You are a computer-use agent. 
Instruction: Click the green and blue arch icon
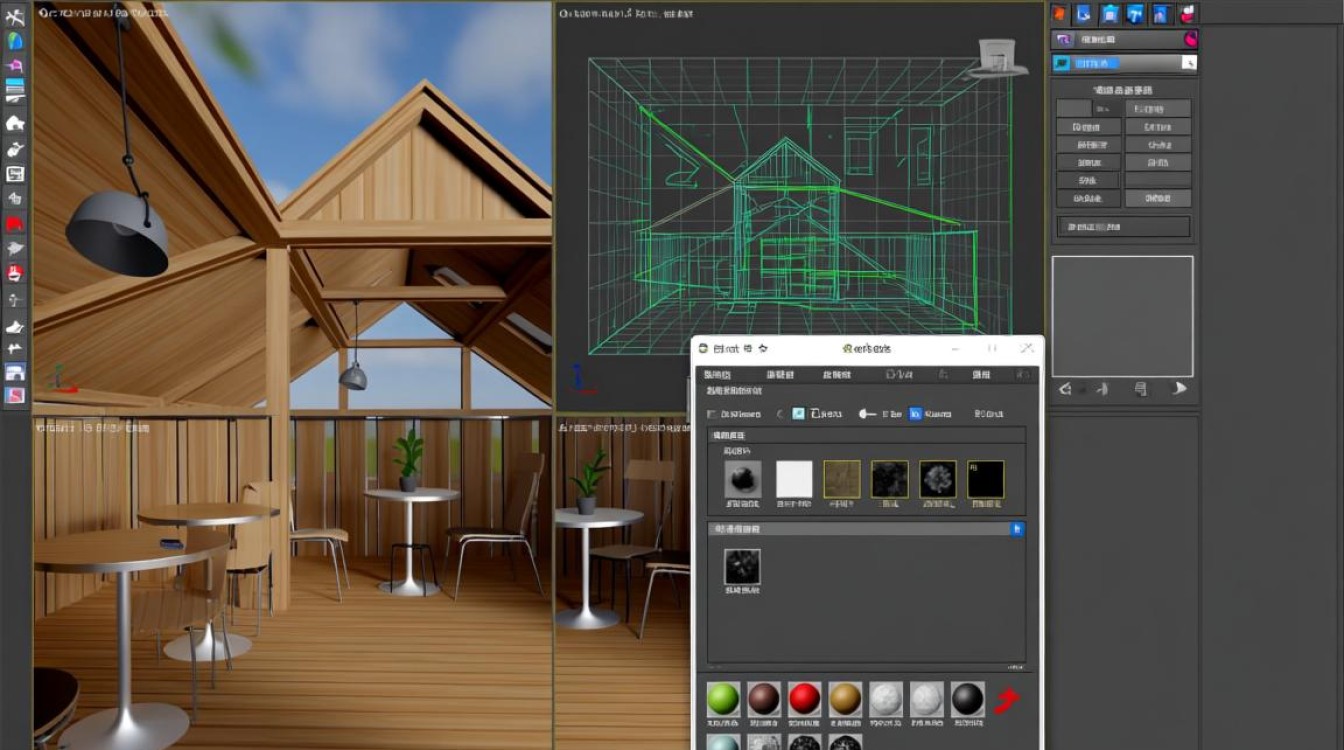15,41
